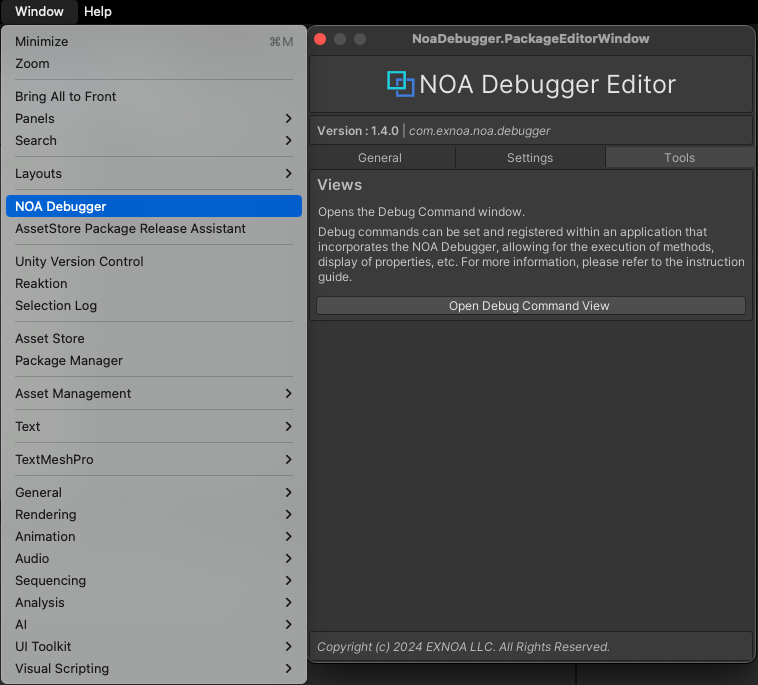This screenshot has width=758, height=685.
Task: Expand the Animation submenu
Action: click(x=154, y=537)
